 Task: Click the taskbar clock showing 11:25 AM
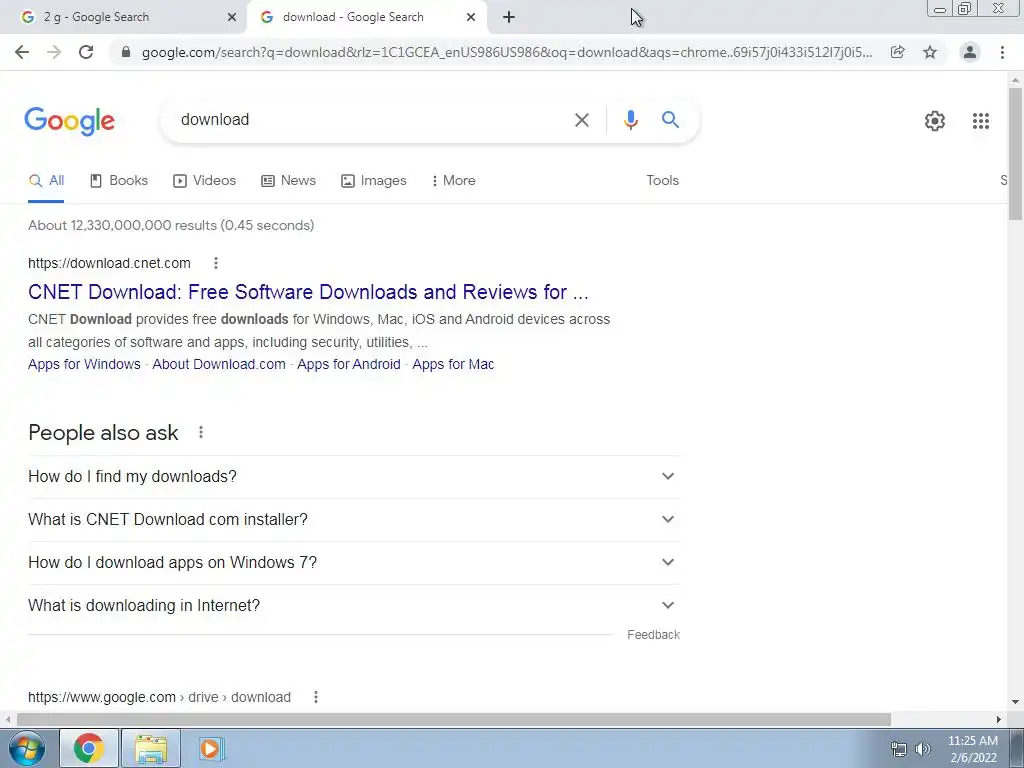[973, 749]
